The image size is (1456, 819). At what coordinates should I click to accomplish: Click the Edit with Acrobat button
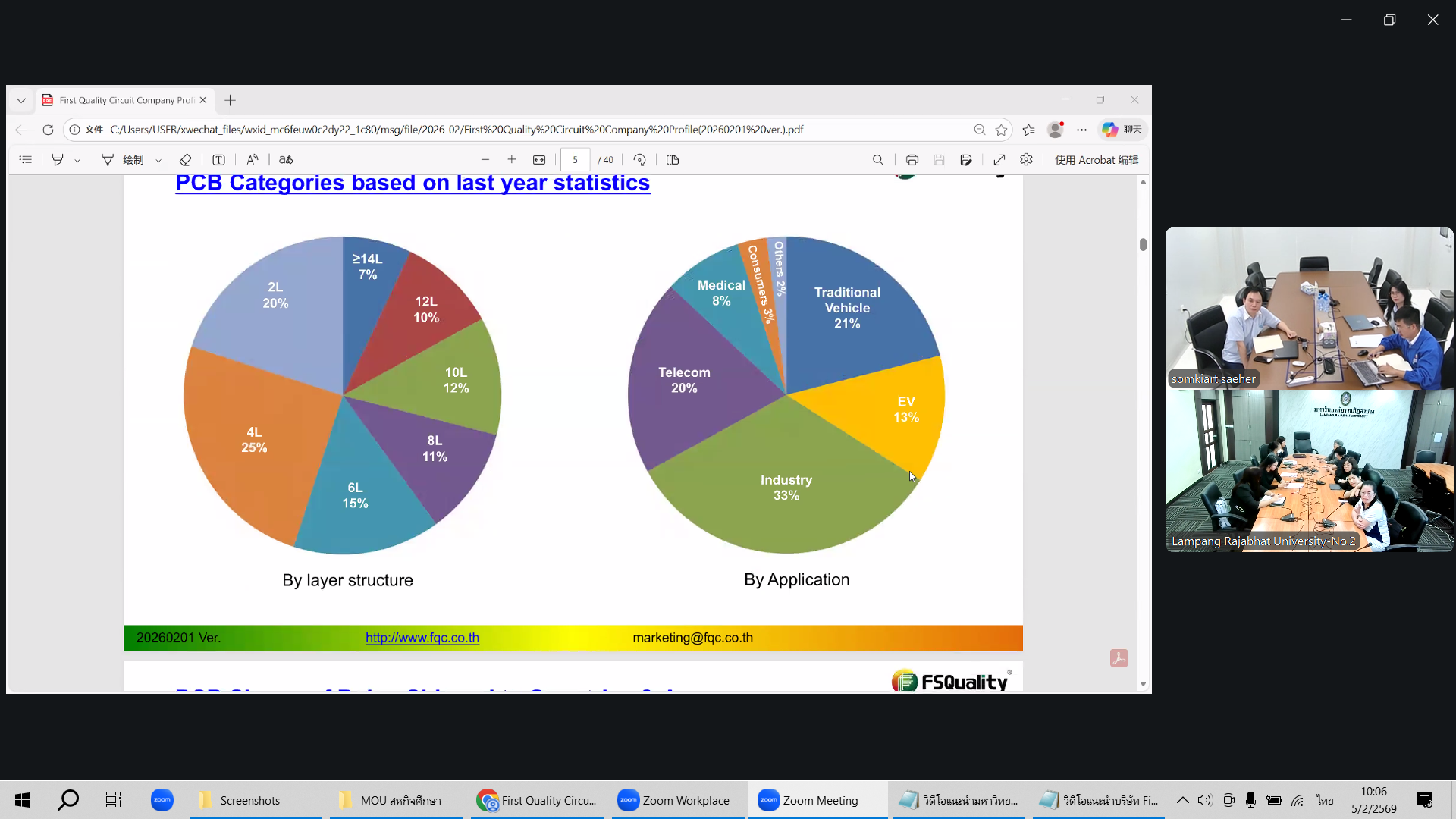click(1096, 160)
